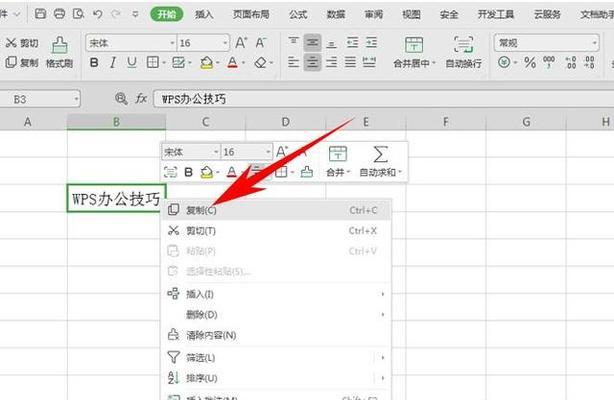Align text right in ribbon

click(x=332, y=62)
